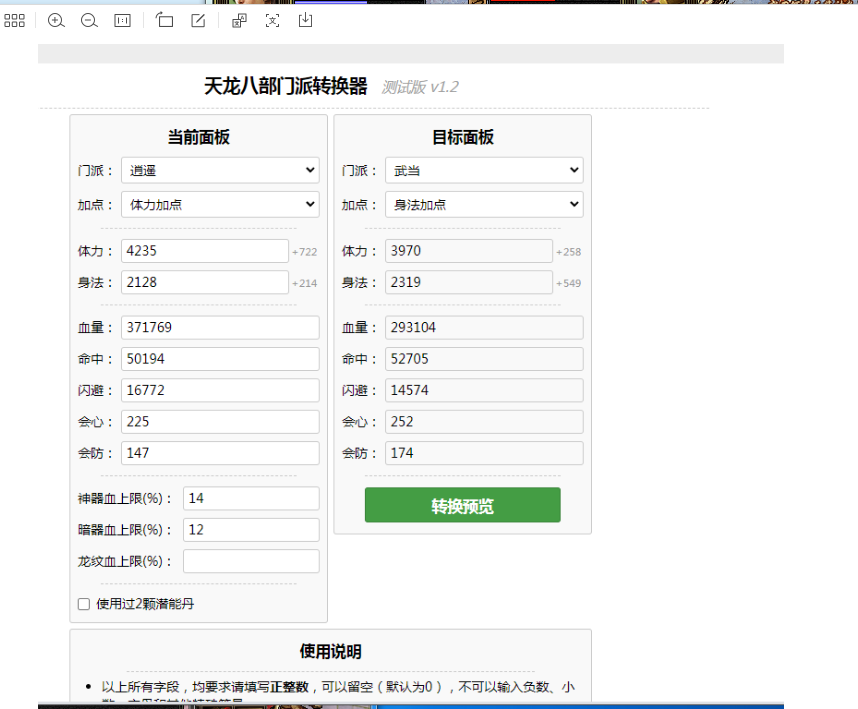Click target 会防 field showing 174

click(x=484, y=453)
